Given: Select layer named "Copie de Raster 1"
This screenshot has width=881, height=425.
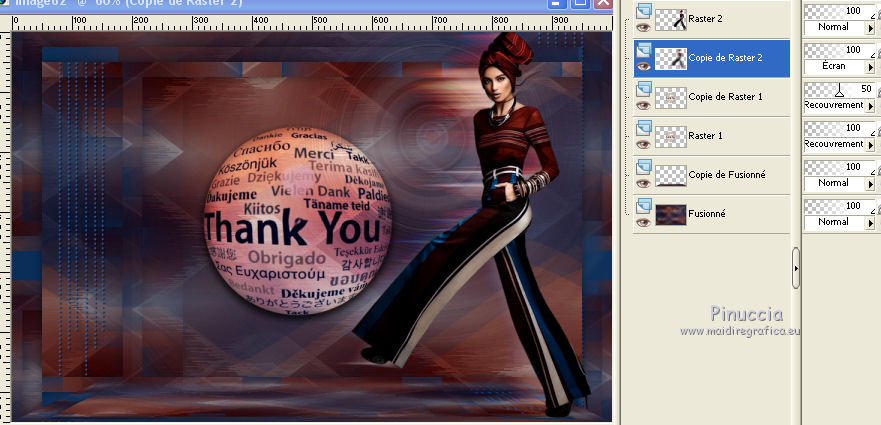Looking at the screenshot, I should (725, 97).
